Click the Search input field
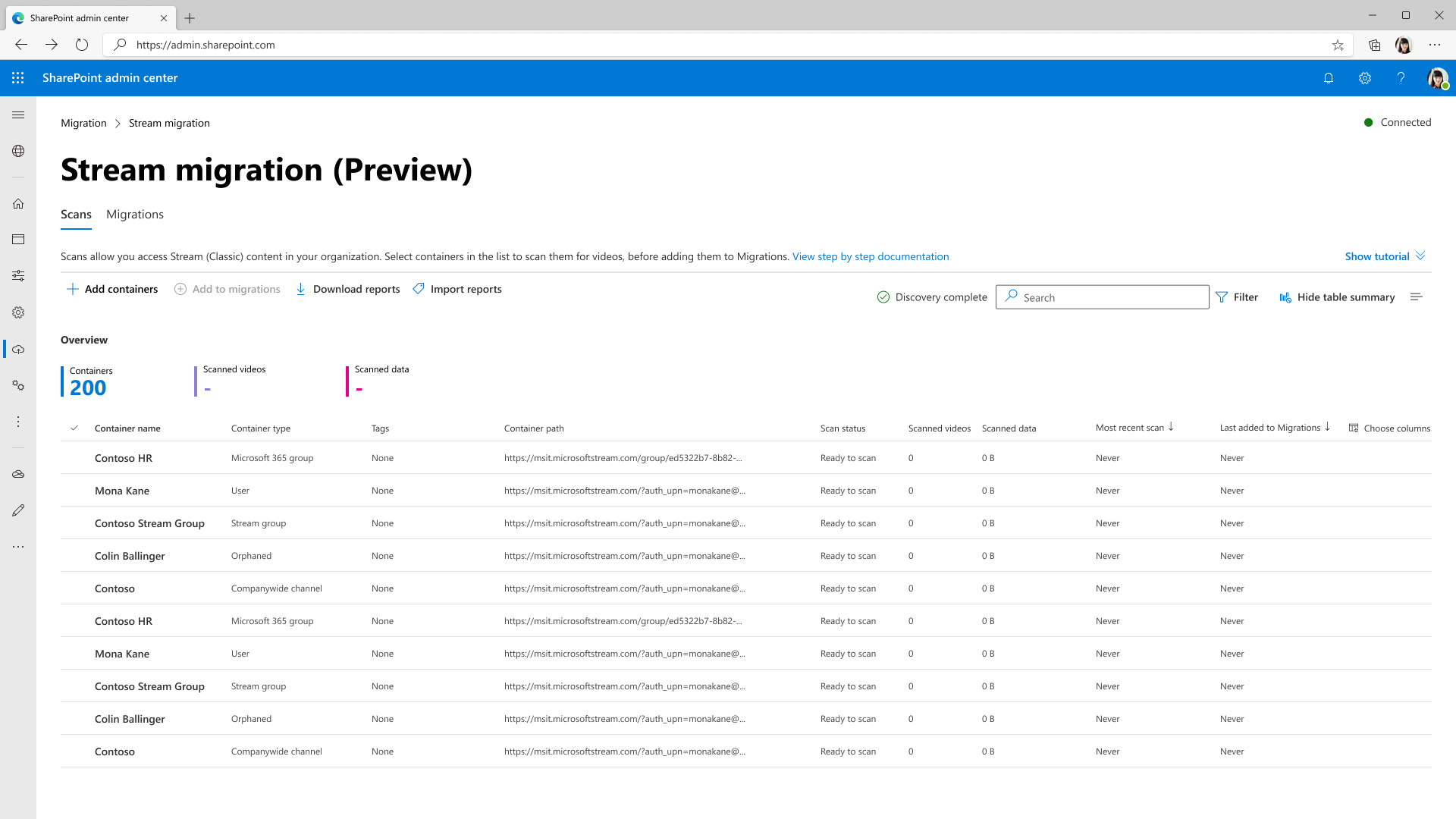Image resolution: width=1456 pixels, height=819 pixels. click(1102, 296)
